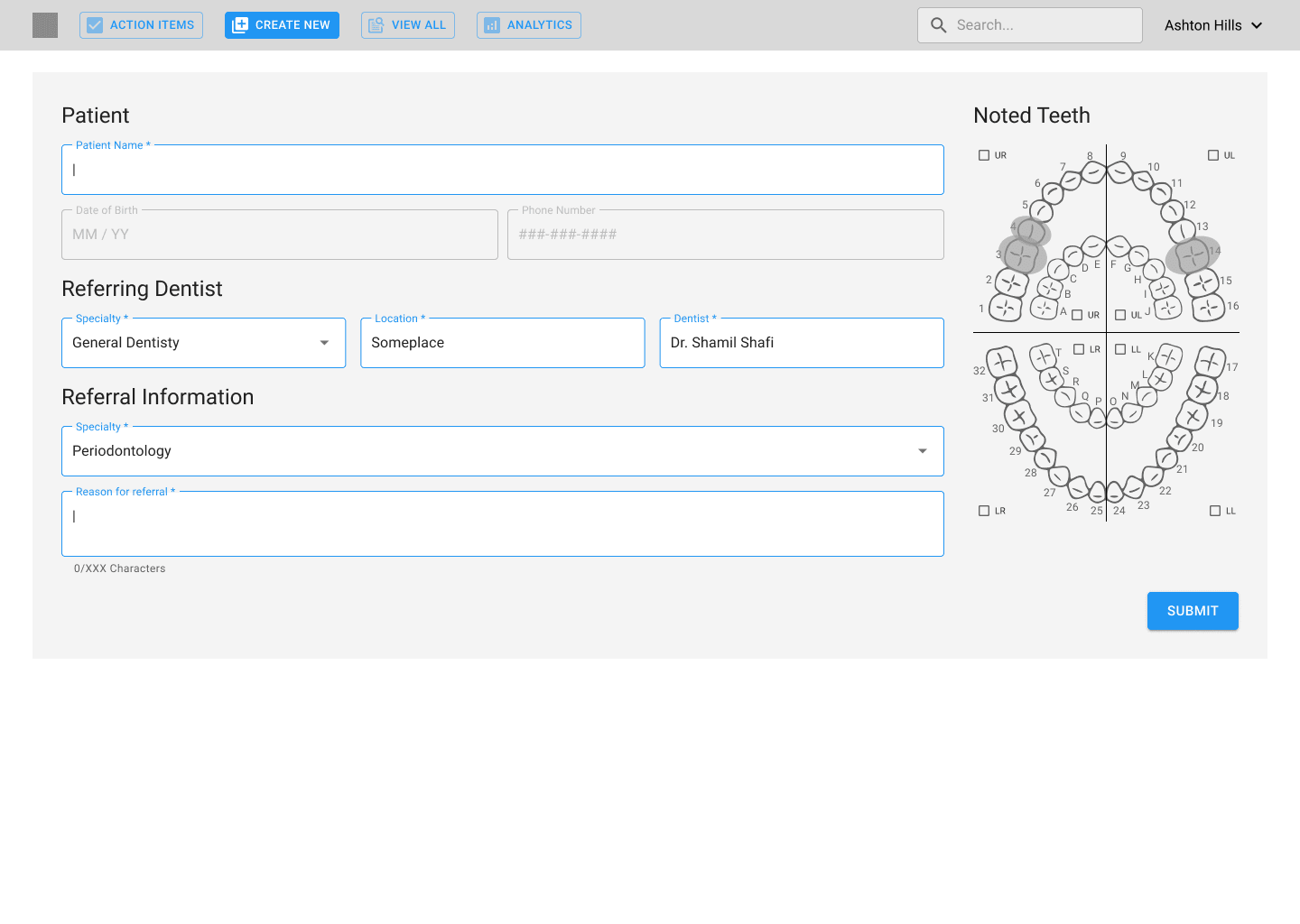
Task: Open Create New referral page
Action: (282, 25)
